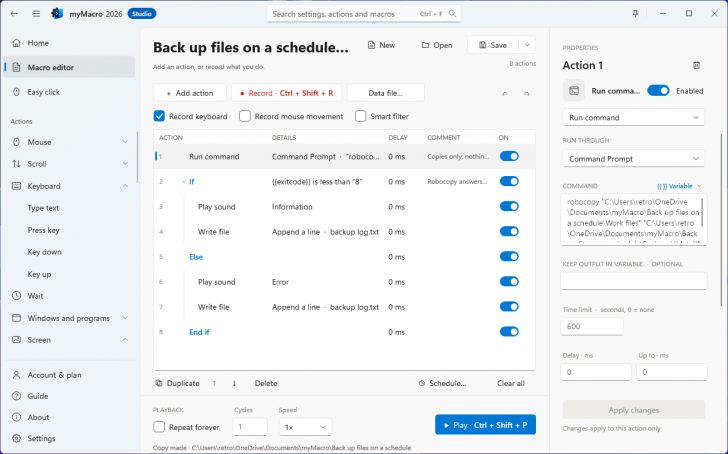Disable Play sound Information row switch
The height and width of the screenshot is (454, 728).
(x=509, y=207)
